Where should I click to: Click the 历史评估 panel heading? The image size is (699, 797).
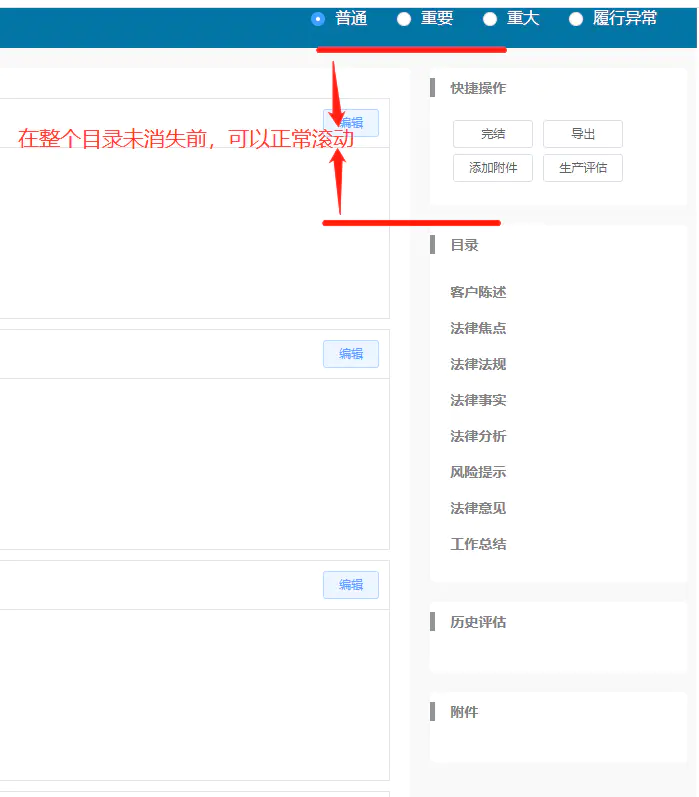(x=478, y=622)
